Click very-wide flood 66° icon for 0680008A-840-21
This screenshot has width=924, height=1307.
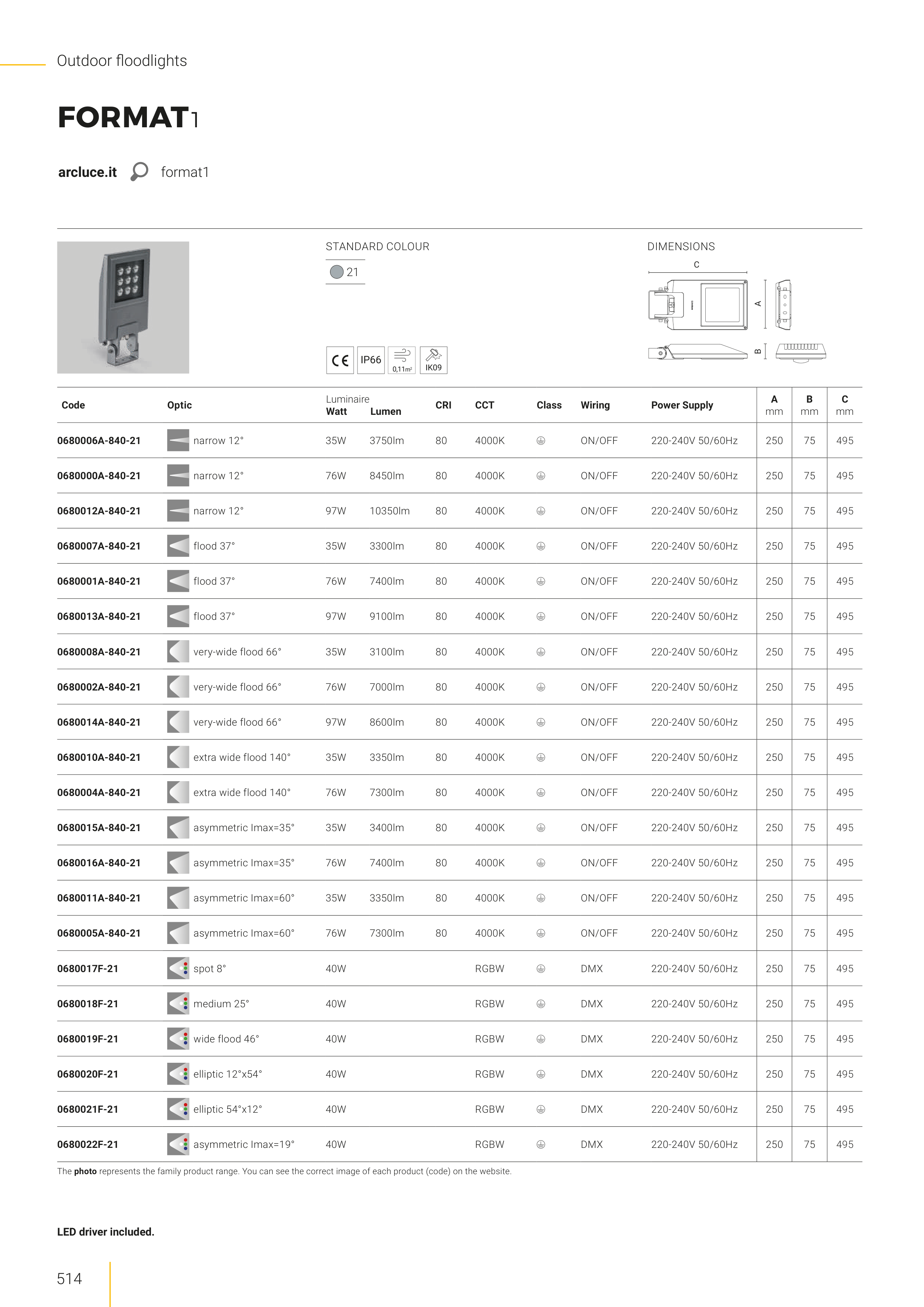pos(178,652)
